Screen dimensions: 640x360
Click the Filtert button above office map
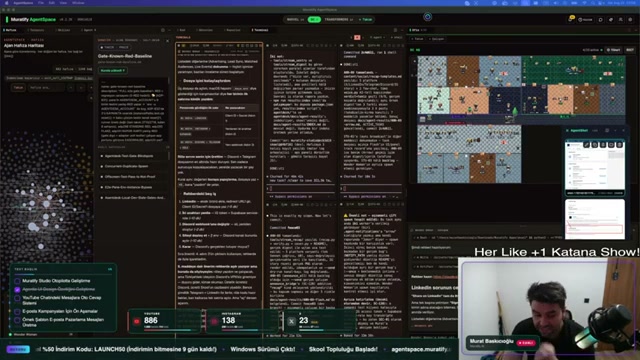click(613, 50)
